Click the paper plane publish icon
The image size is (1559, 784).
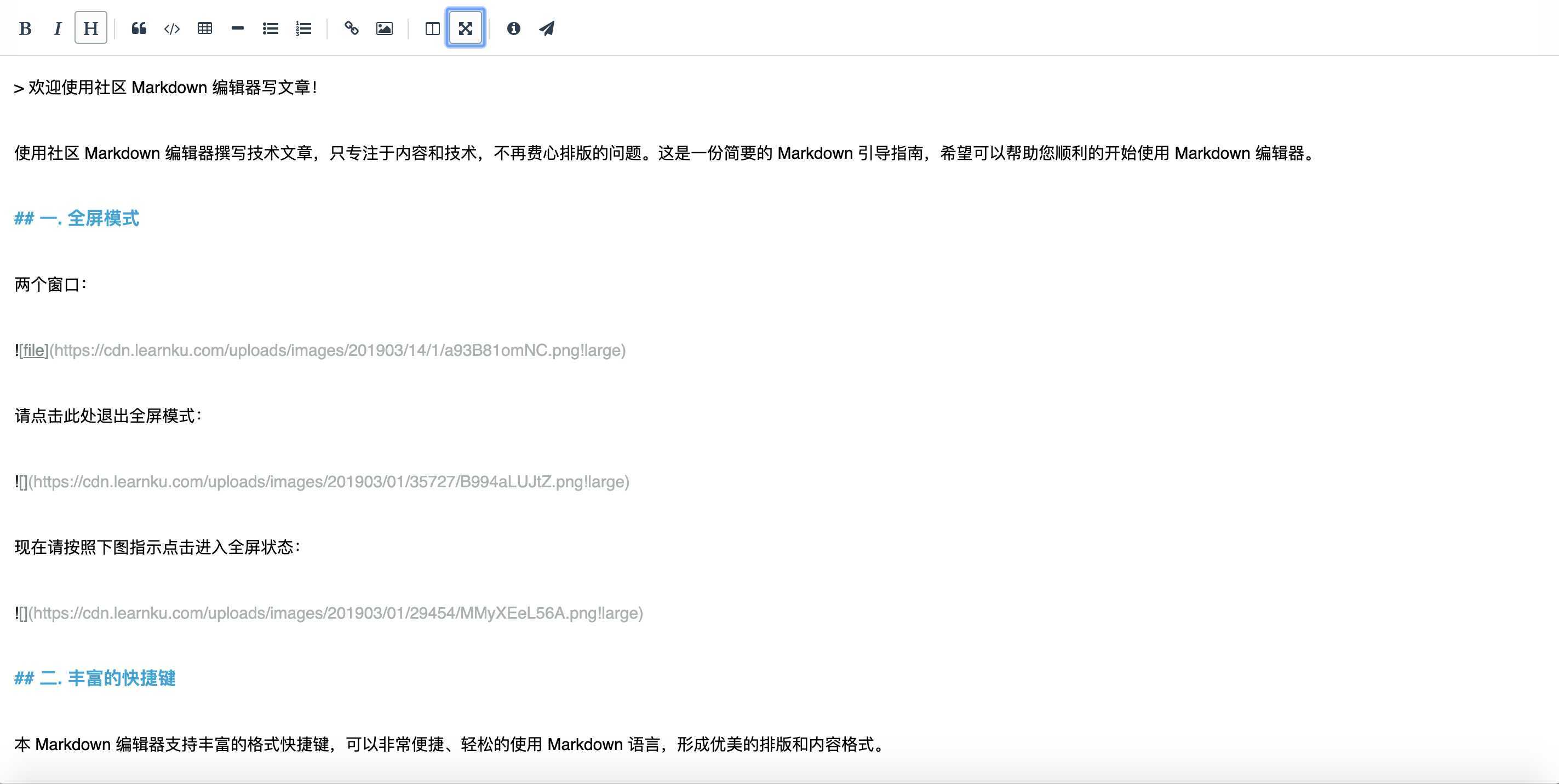coord(547,28)
